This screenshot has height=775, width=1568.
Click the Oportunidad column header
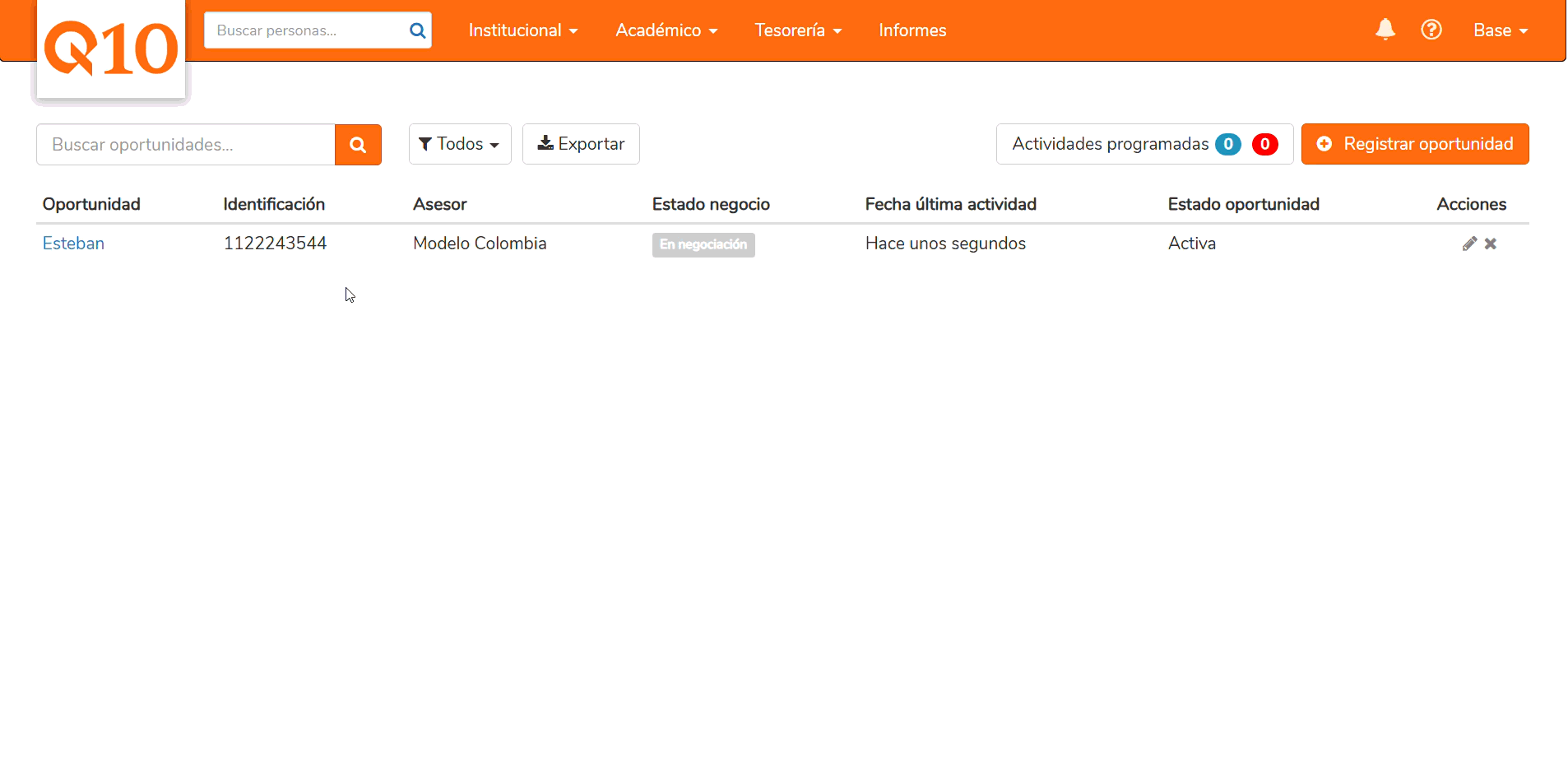(91, 204)
